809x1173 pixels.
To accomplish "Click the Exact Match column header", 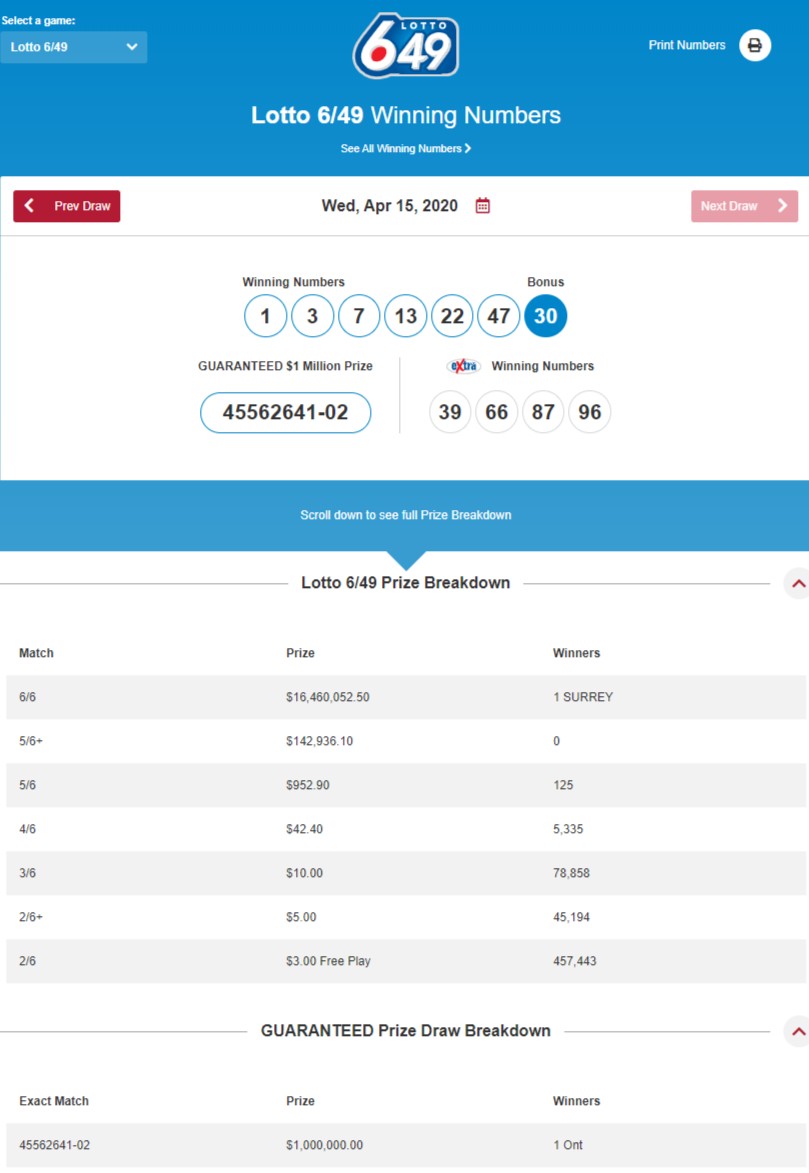I will tap(54, 1101).
